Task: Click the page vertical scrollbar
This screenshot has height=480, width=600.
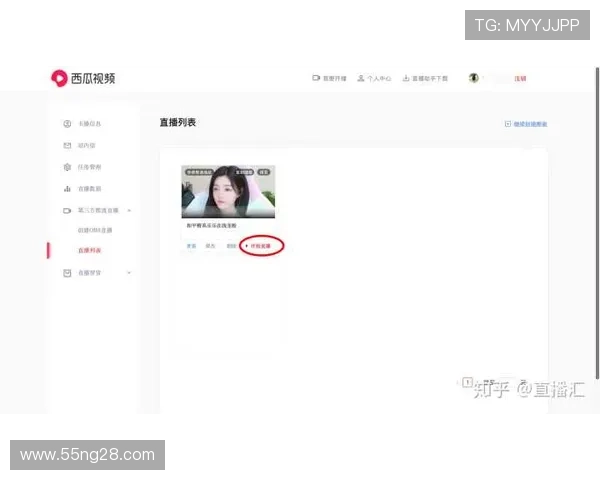Action: click(597, 223)
